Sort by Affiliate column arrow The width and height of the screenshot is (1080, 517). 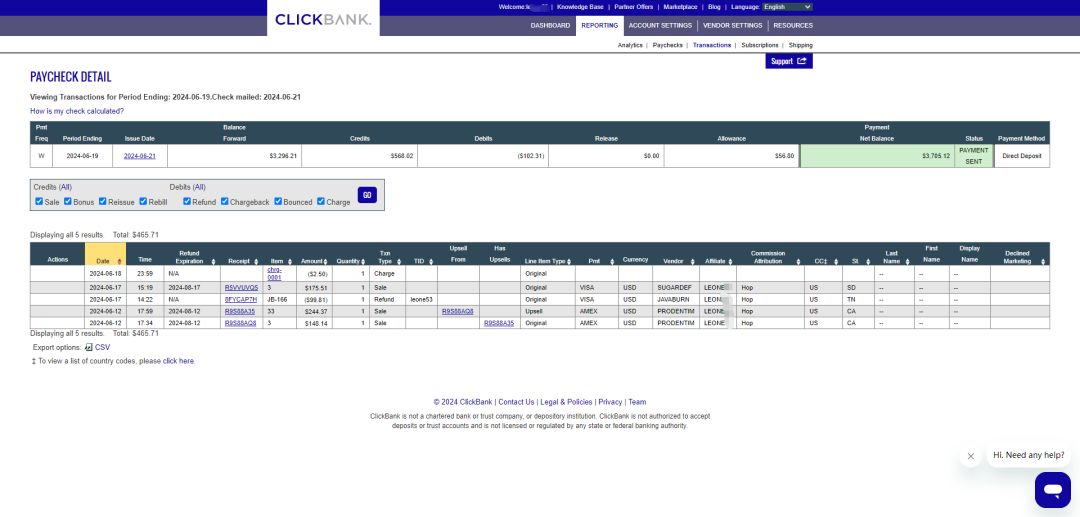click(x=730, y=262)
